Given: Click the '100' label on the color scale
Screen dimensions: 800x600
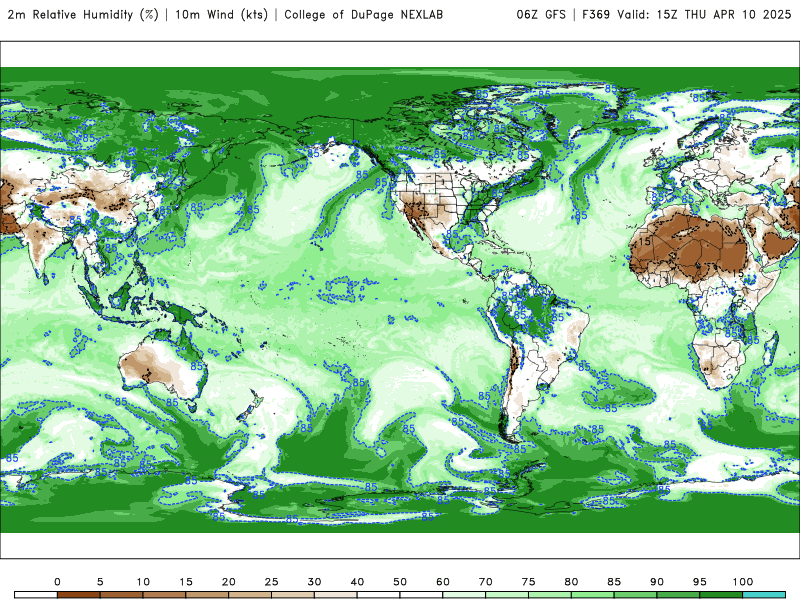Looking at the screenshot, I should (x=743, y=582).
